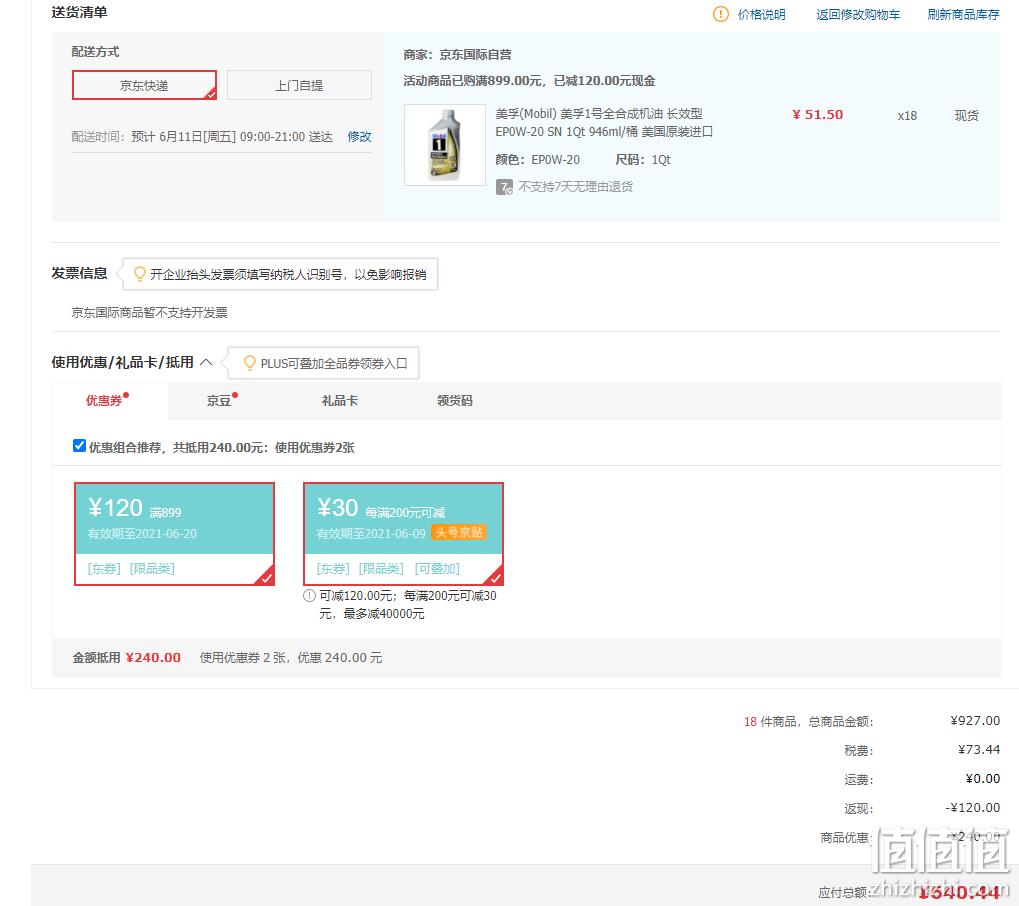
Task: Click the 金额抵用 ¥240.00 amount
Action: [153, 658]
